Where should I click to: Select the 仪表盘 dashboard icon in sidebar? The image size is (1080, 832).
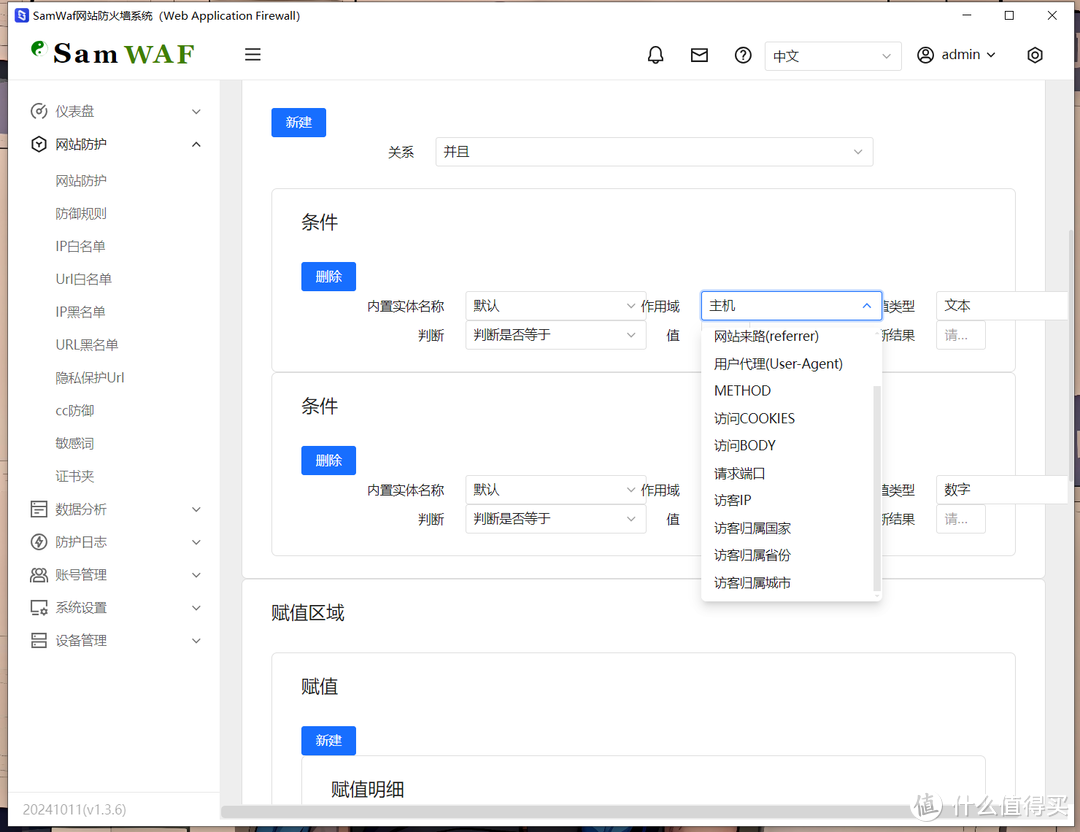[x=41, y=111]
